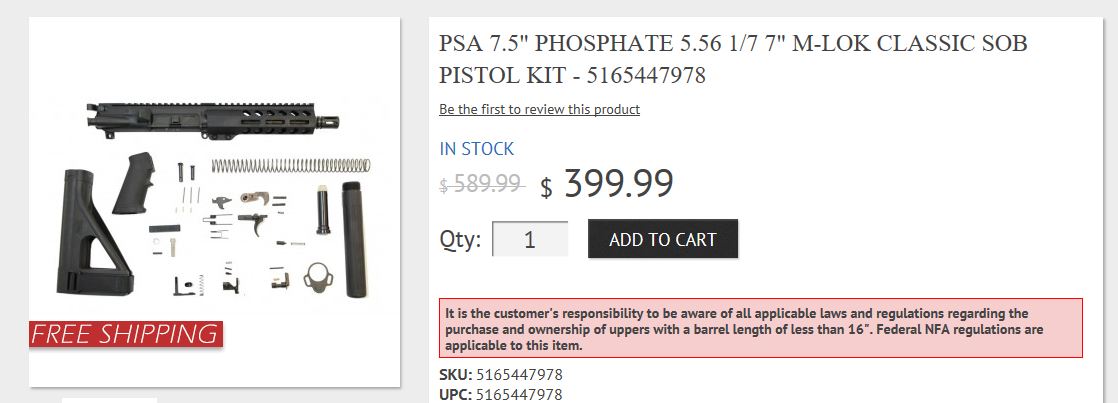Click the buffer weight in product photo

323,210
